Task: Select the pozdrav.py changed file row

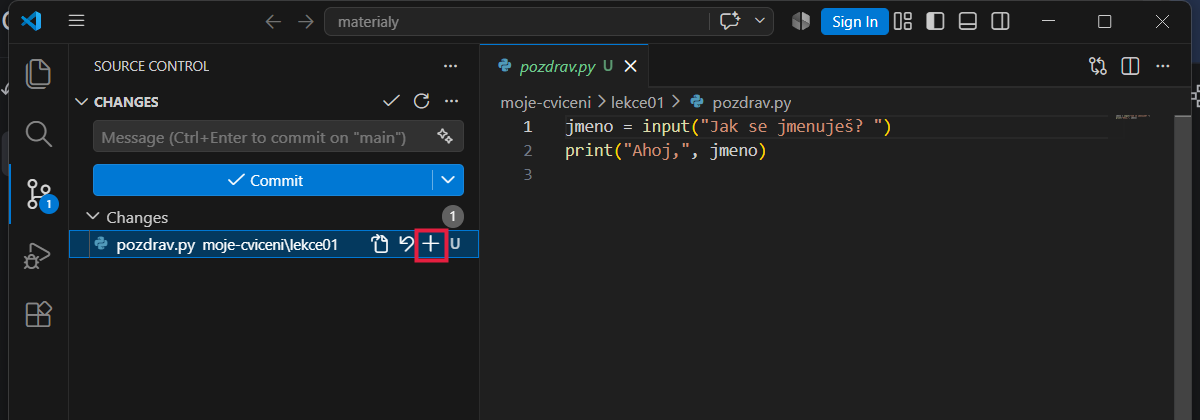Action: (274, 244)
